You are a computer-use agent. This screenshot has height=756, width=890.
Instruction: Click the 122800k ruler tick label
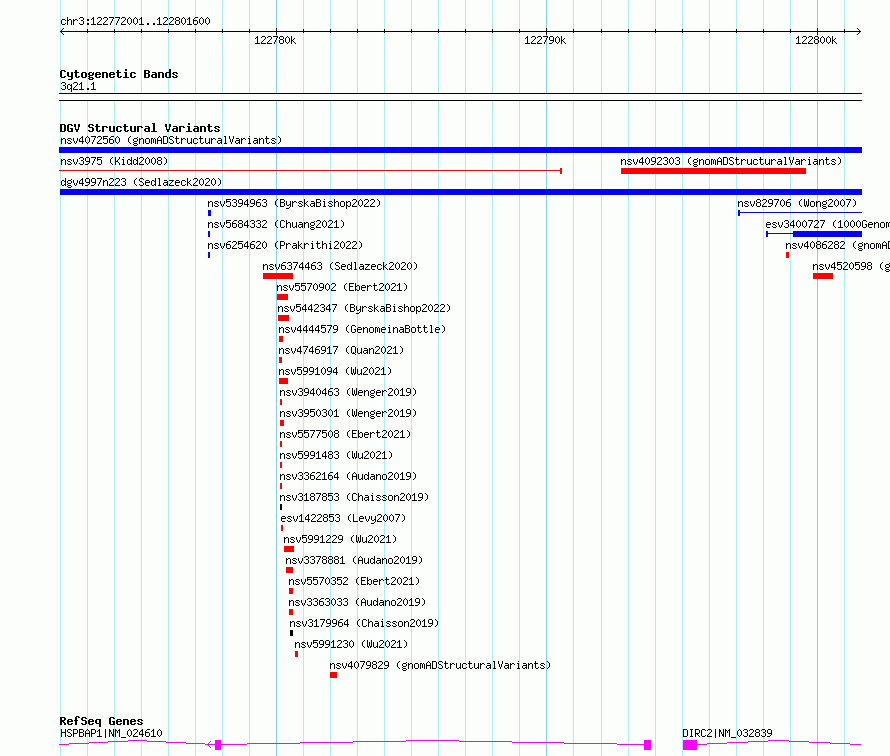pyautogui.click(x=816, y=40)
